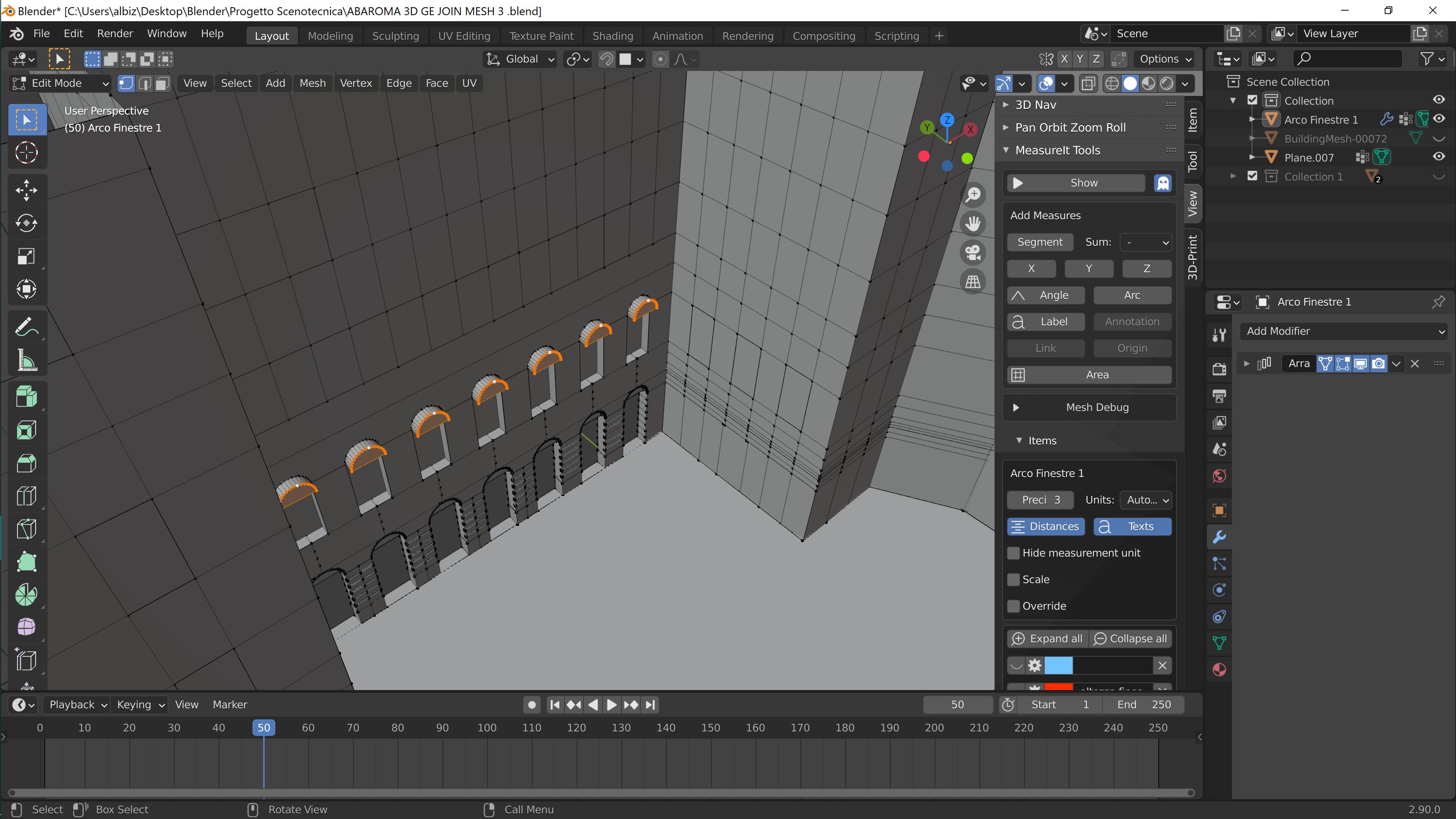Select the Cursor tool in the toolbar
1456x819 pixels.
26,152
